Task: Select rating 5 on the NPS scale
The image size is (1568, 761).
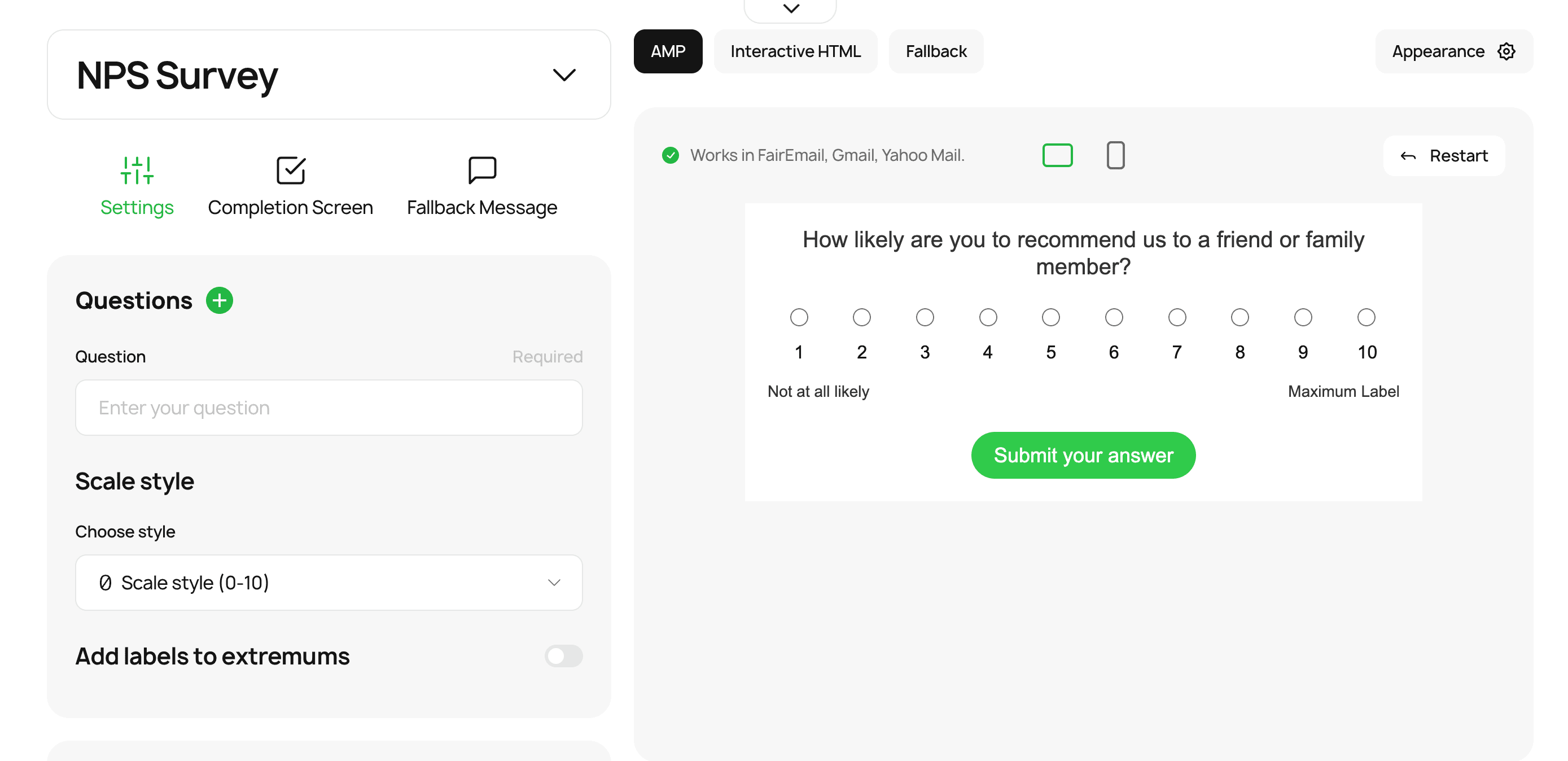Action: pos(1050,317)
